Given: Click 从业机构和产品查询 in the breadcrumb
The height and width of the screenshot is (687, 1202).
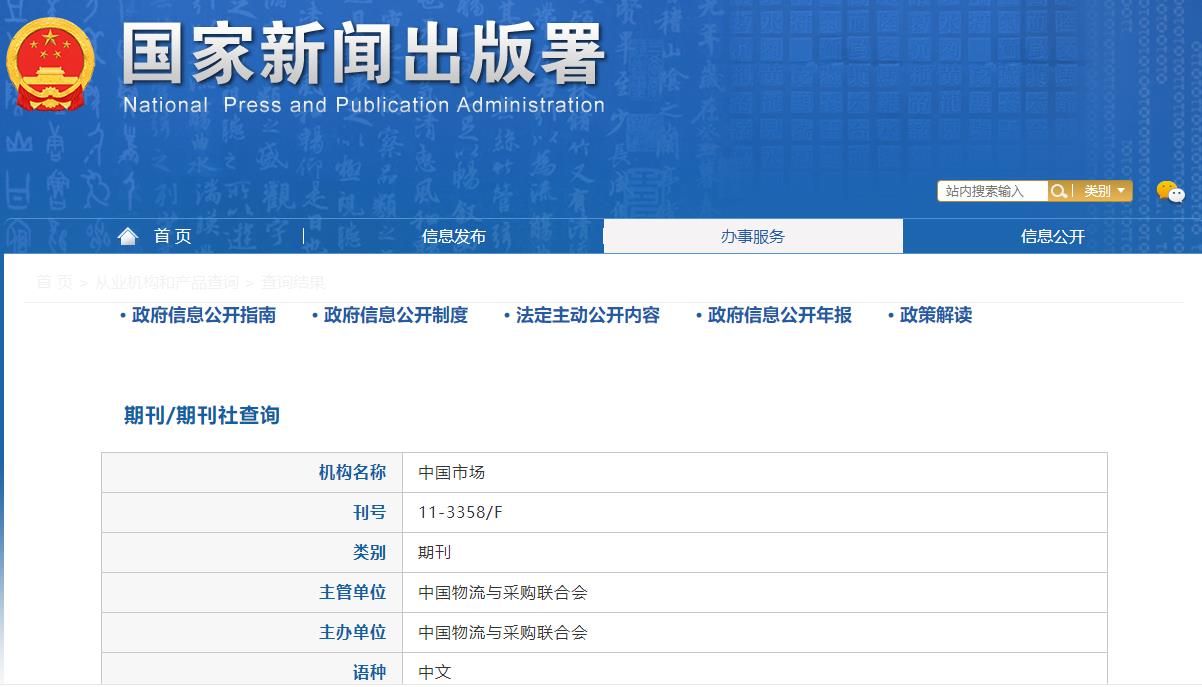Looking at the screenshot, I should (x=167, y=283).
